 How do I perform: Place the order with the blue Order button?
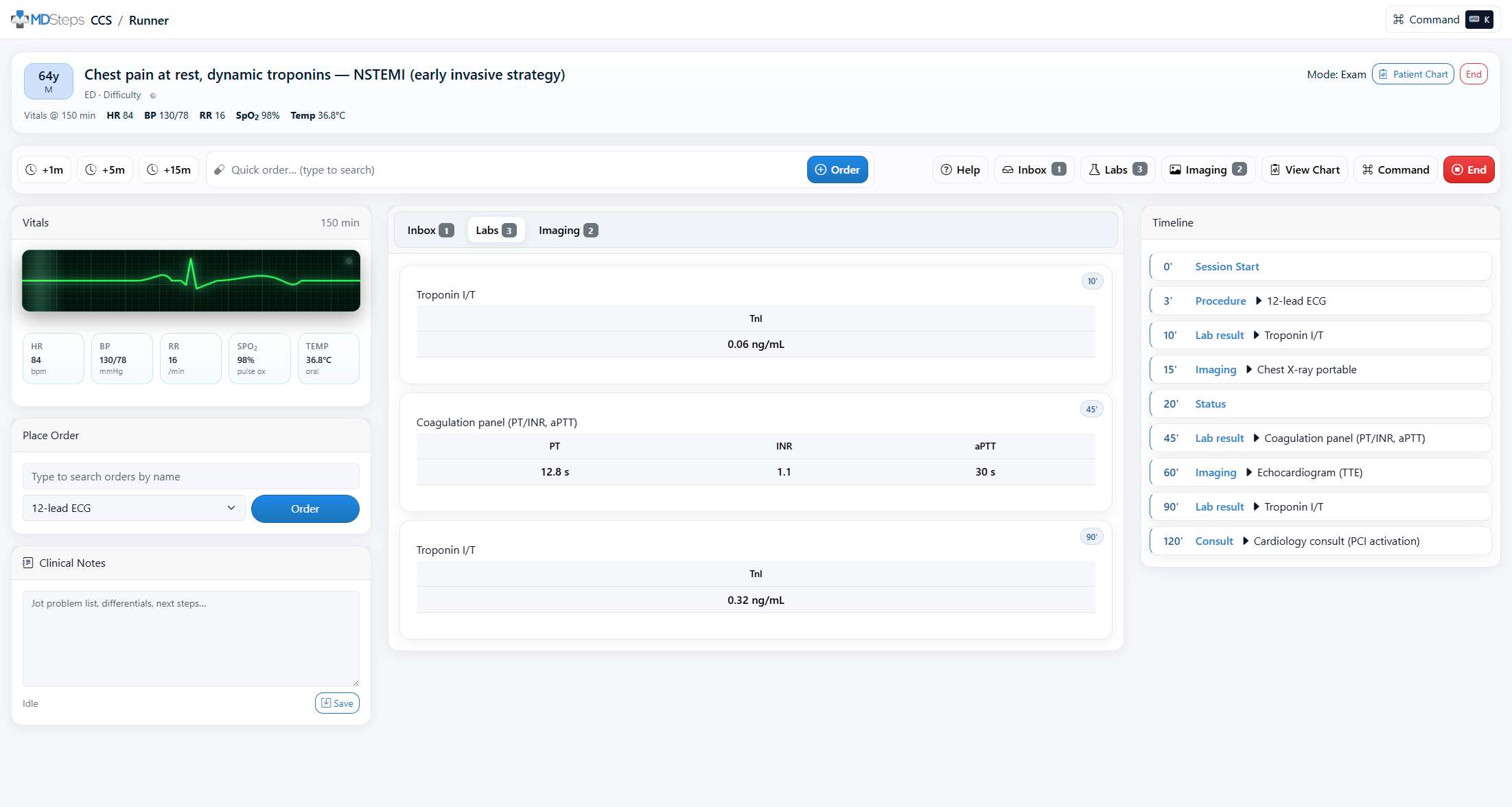pyautogui.click(x=305, y=508)
